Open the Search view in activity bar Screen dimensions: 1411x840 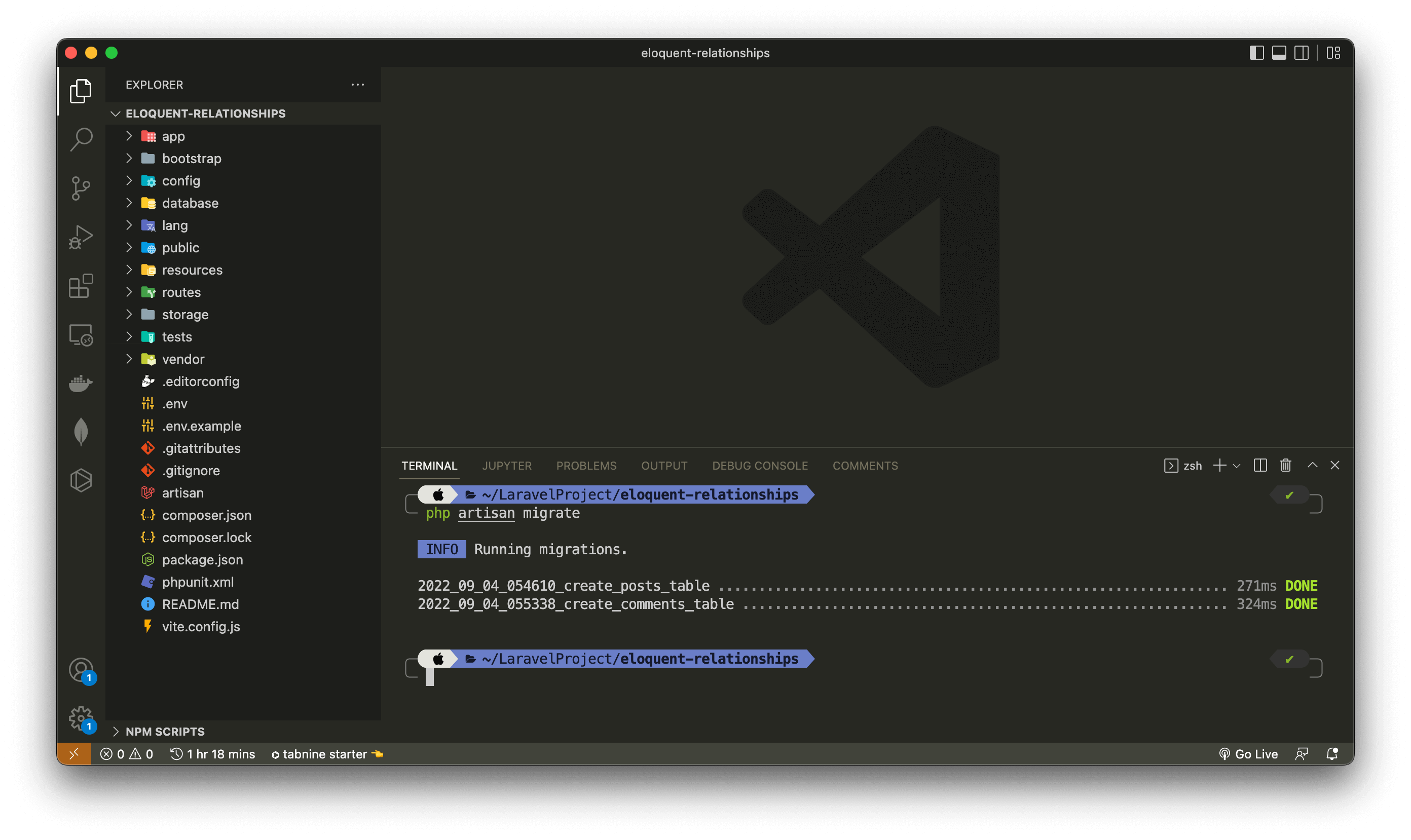[81, 139]
